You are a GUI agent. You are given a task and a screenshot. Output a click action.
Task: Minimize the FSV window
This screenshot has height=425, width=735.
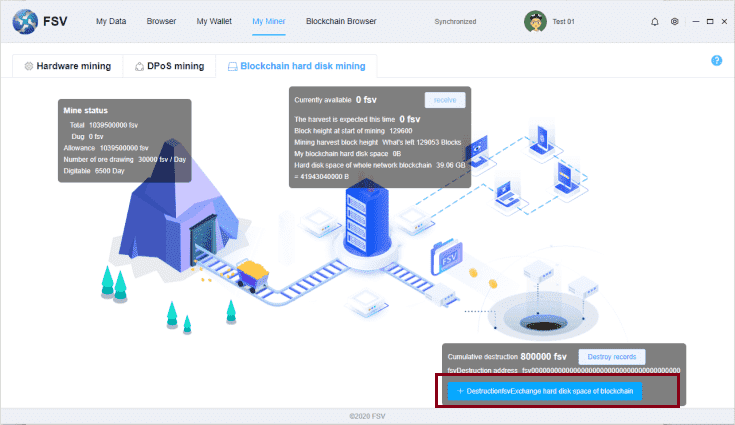click(696, 22)
